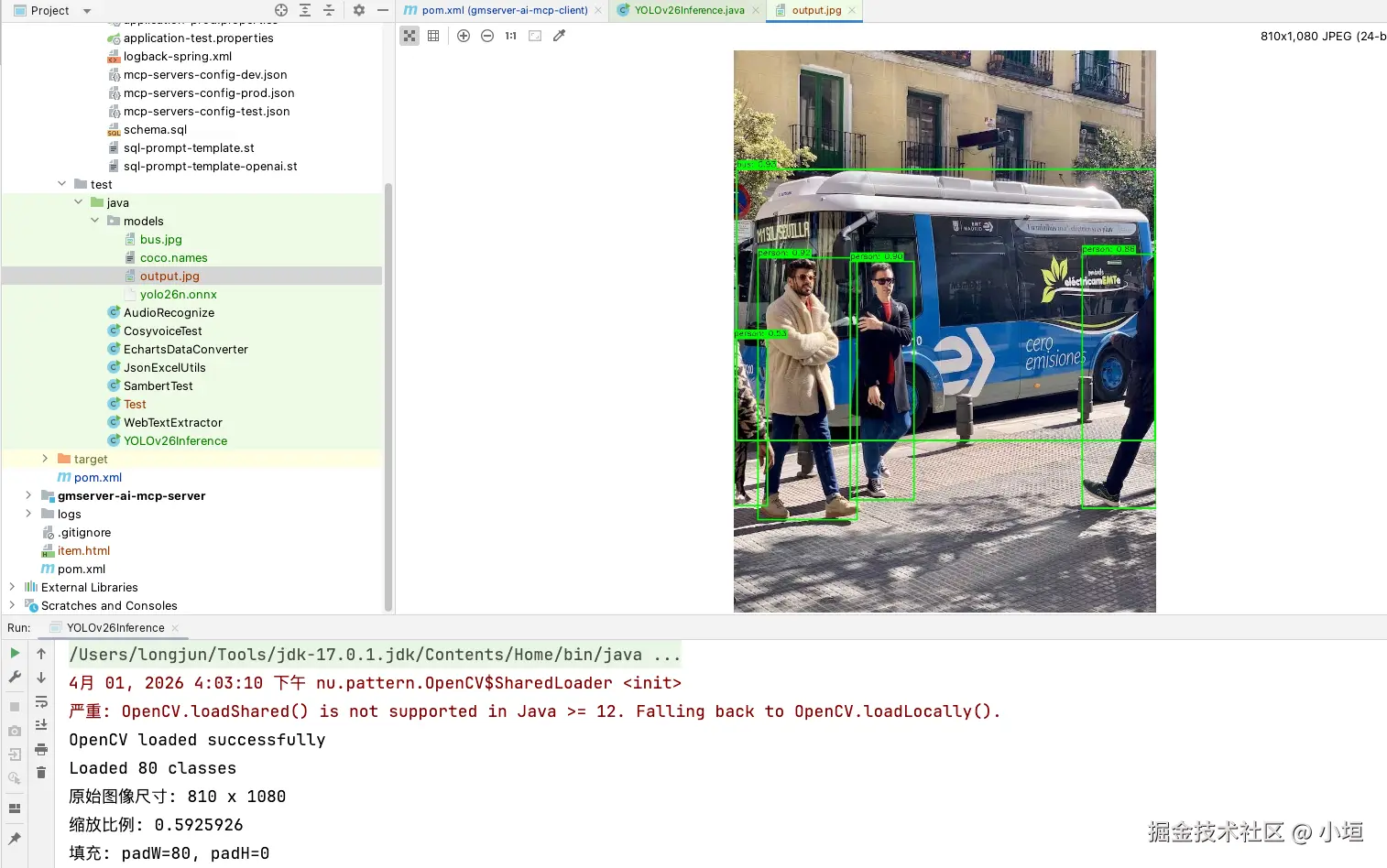Collapse all nodes in Project tree
1387x868 pixels.
[329, 10]
